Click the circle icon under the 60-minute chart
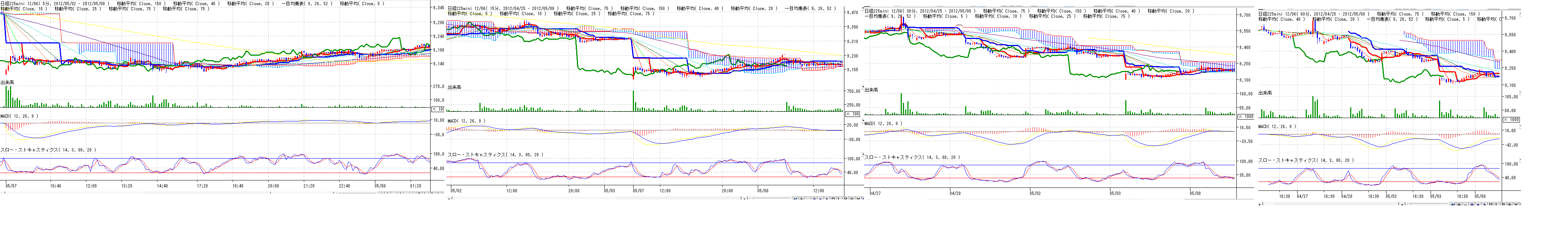The image size is (1568, 248). [x=1509, y=205]
